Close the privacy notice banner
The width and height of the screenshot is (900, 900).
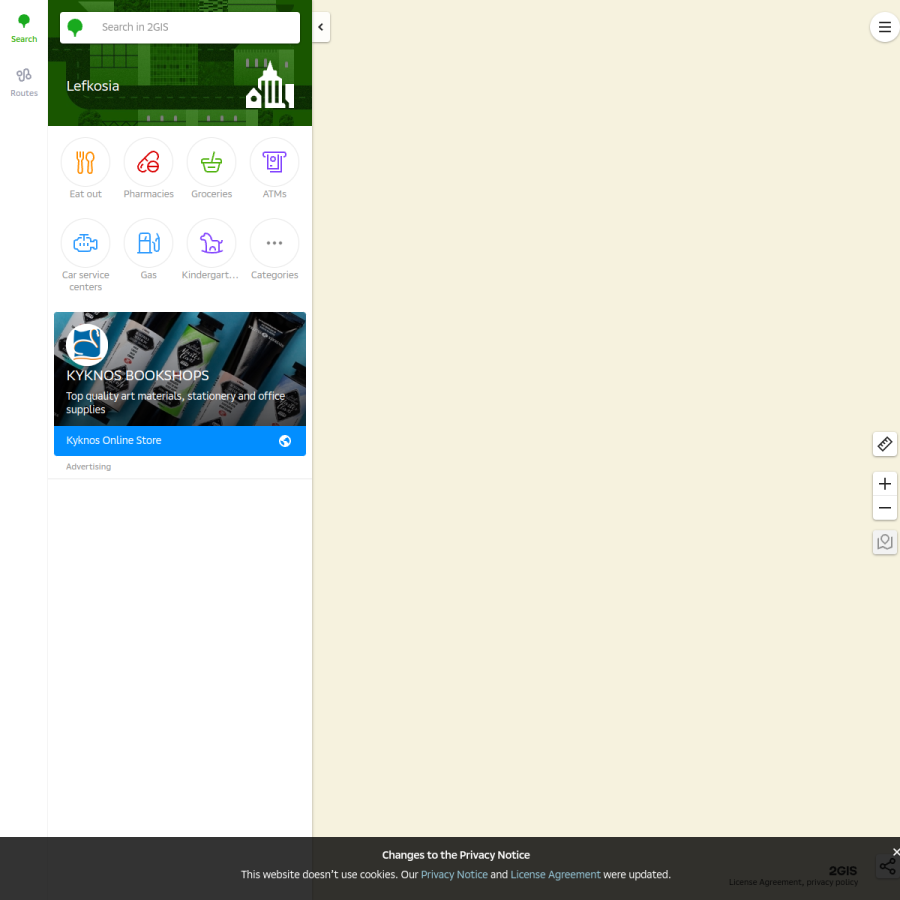click(x=895, y=852)
